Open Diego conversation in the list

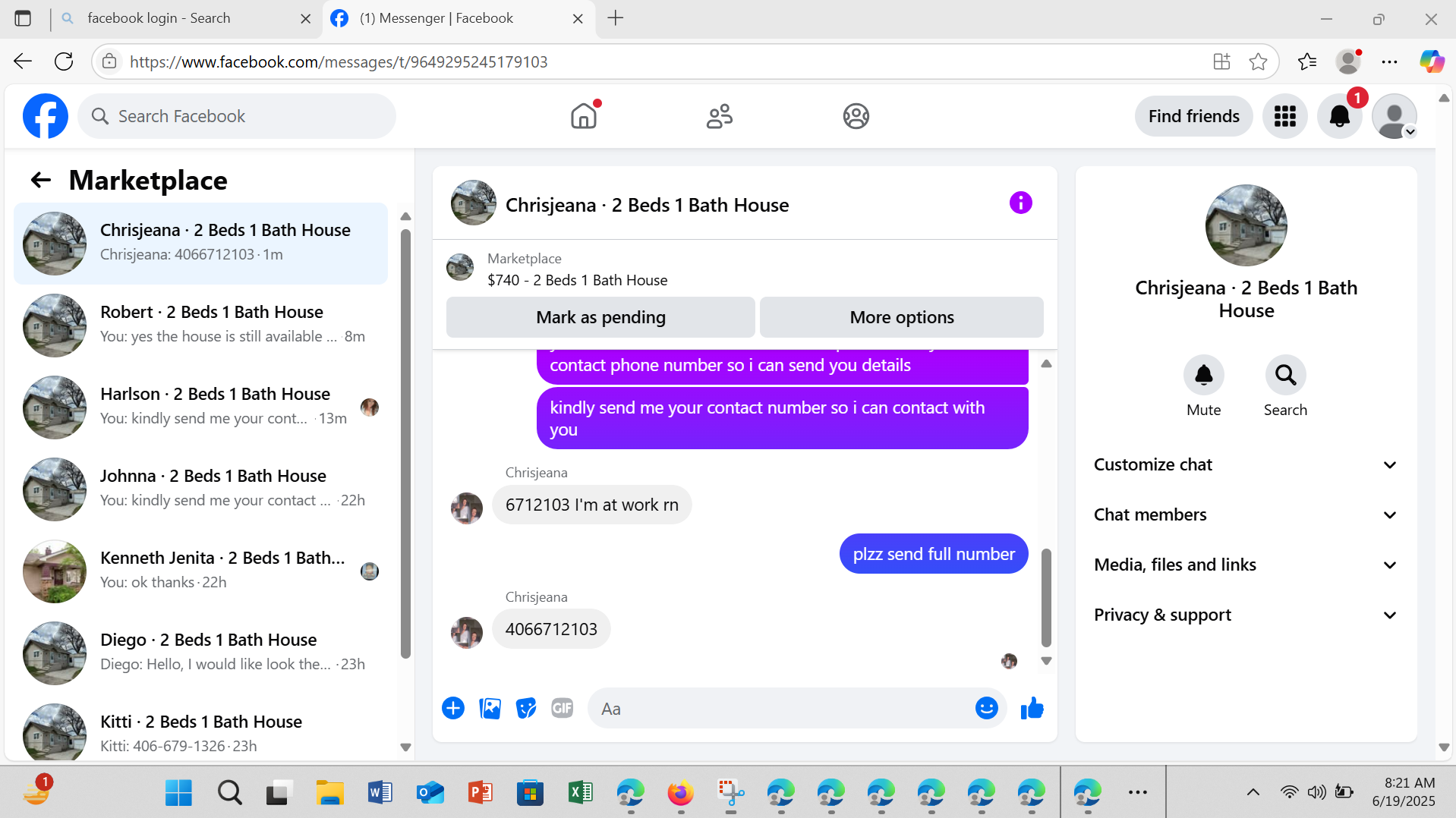tap(200, 653)
